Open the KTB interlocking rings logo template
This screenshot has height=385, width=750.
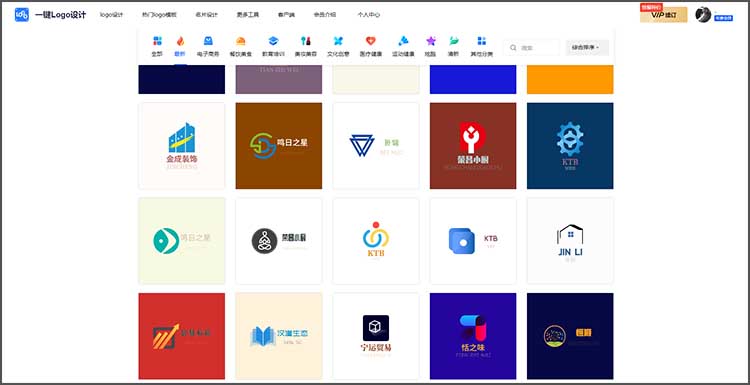(x=376, y=241)
